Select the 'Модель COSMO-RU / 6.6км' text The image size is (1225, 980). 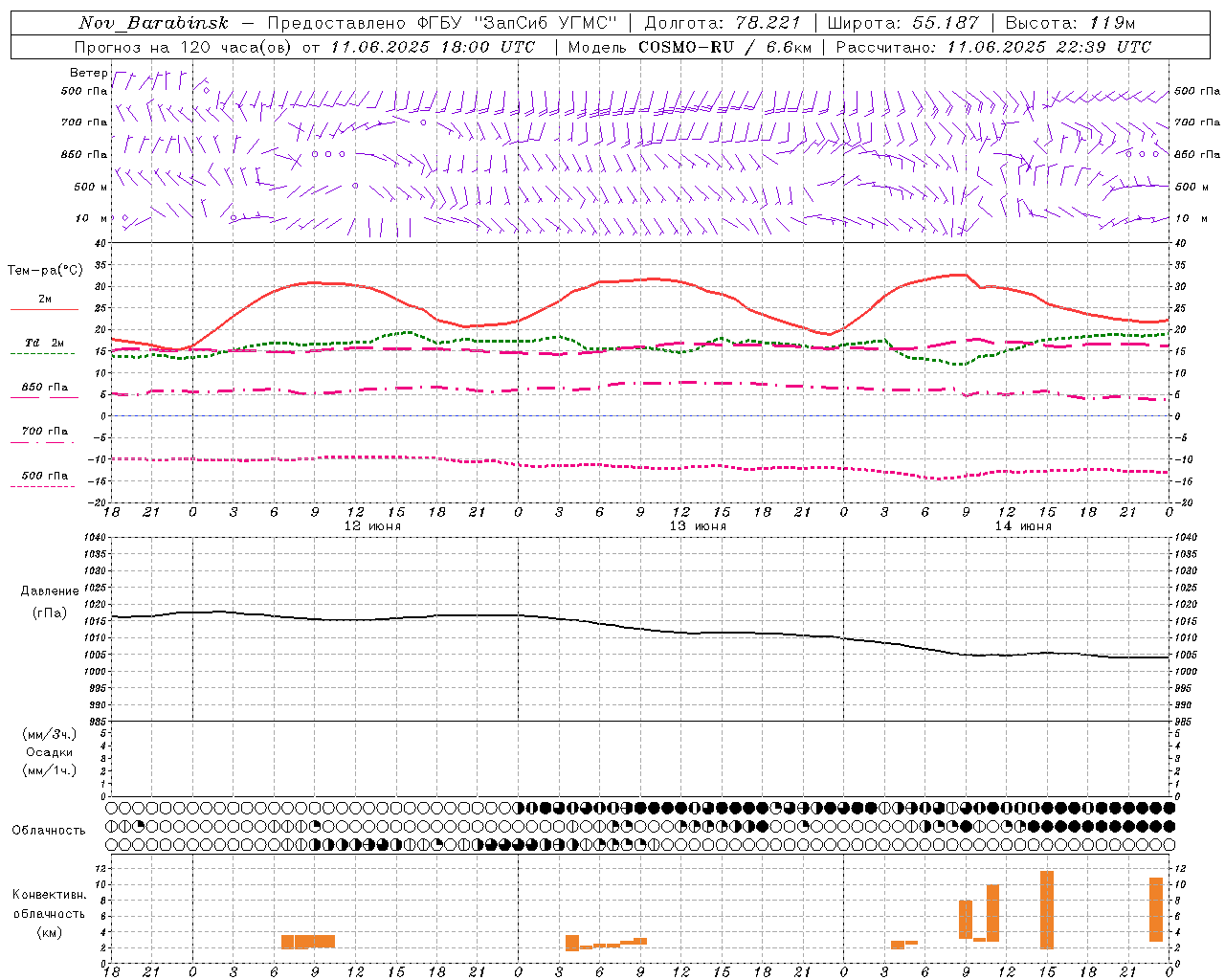click(x=689, y=47)
